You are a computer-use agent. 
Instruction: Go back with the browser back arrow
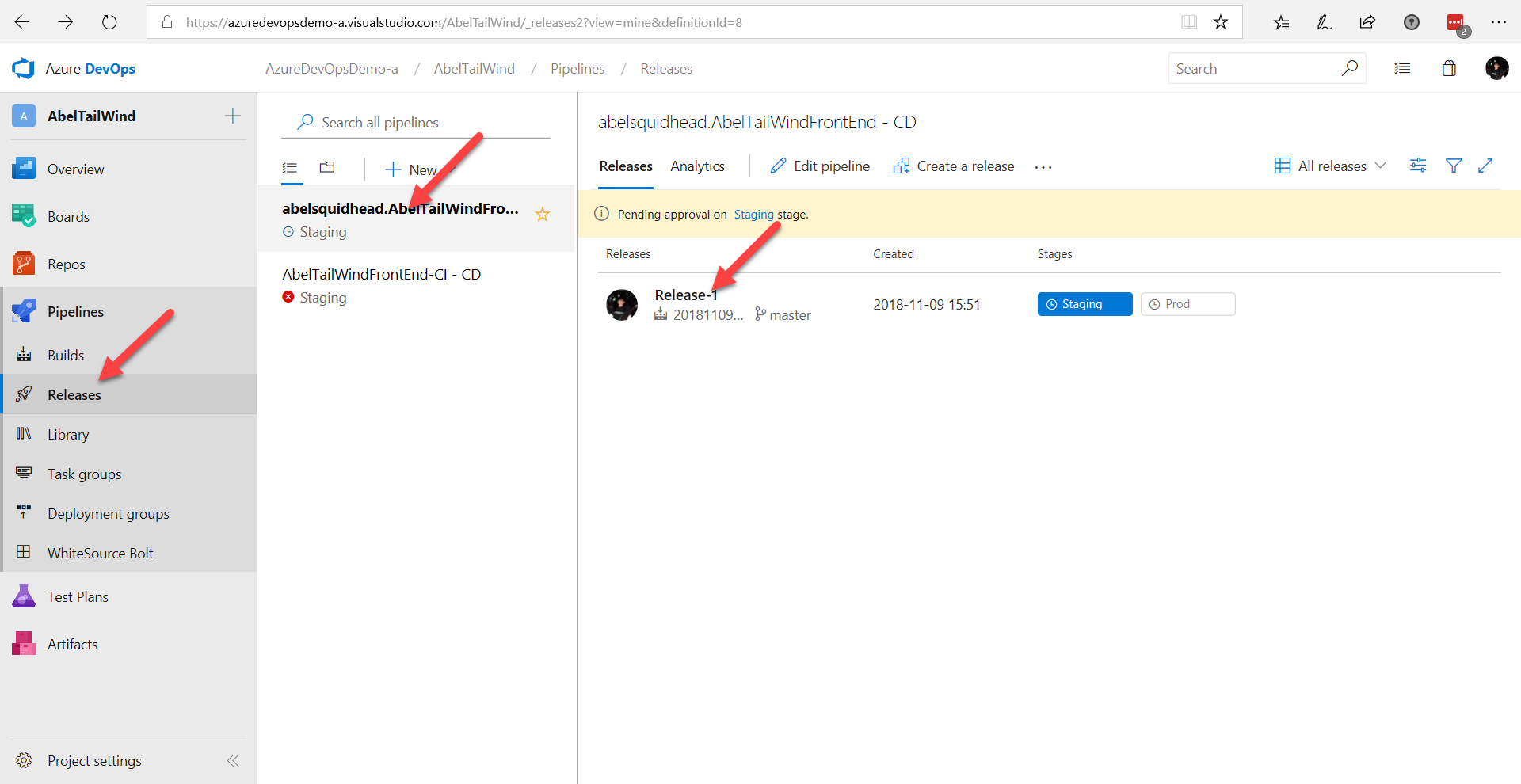tap(22, 22)
